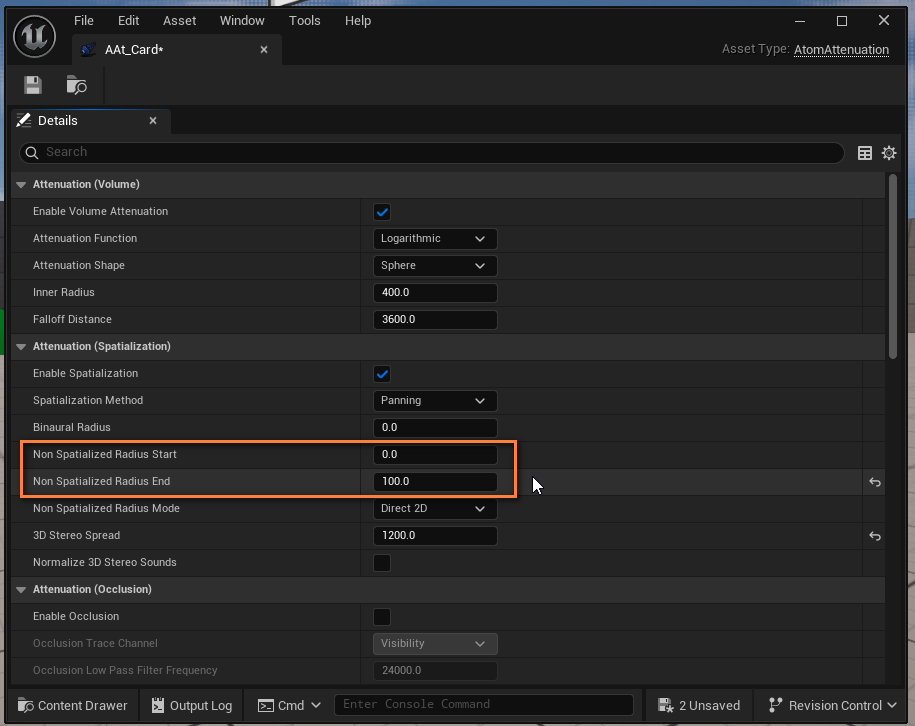Toggle Enable Spatialization checkbox
The width and height of the screenshot is (915, 726).
(x=382, y=374)
